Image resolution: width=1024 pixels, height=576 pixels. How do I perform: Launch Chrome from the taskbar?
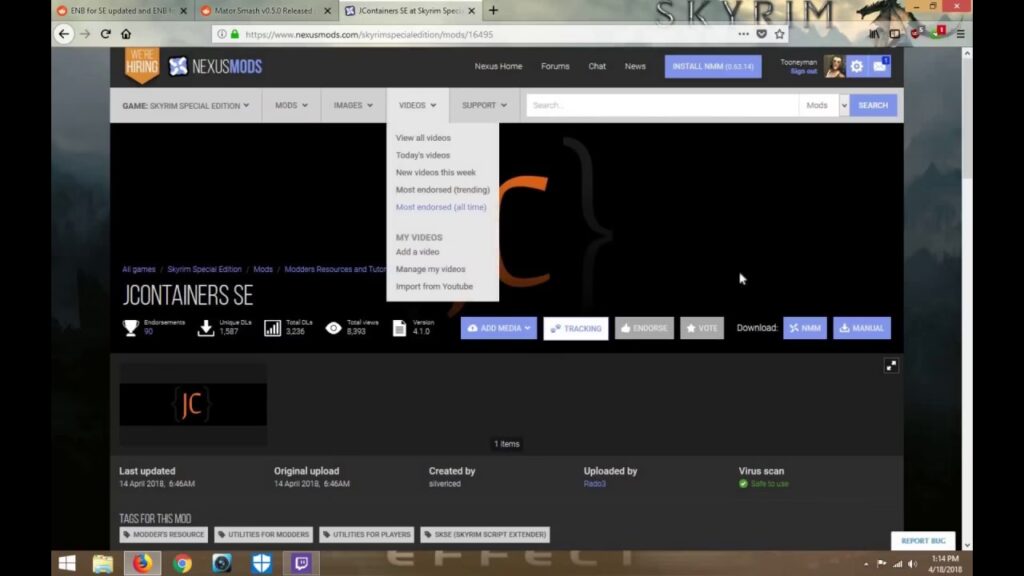click(182, 563)
